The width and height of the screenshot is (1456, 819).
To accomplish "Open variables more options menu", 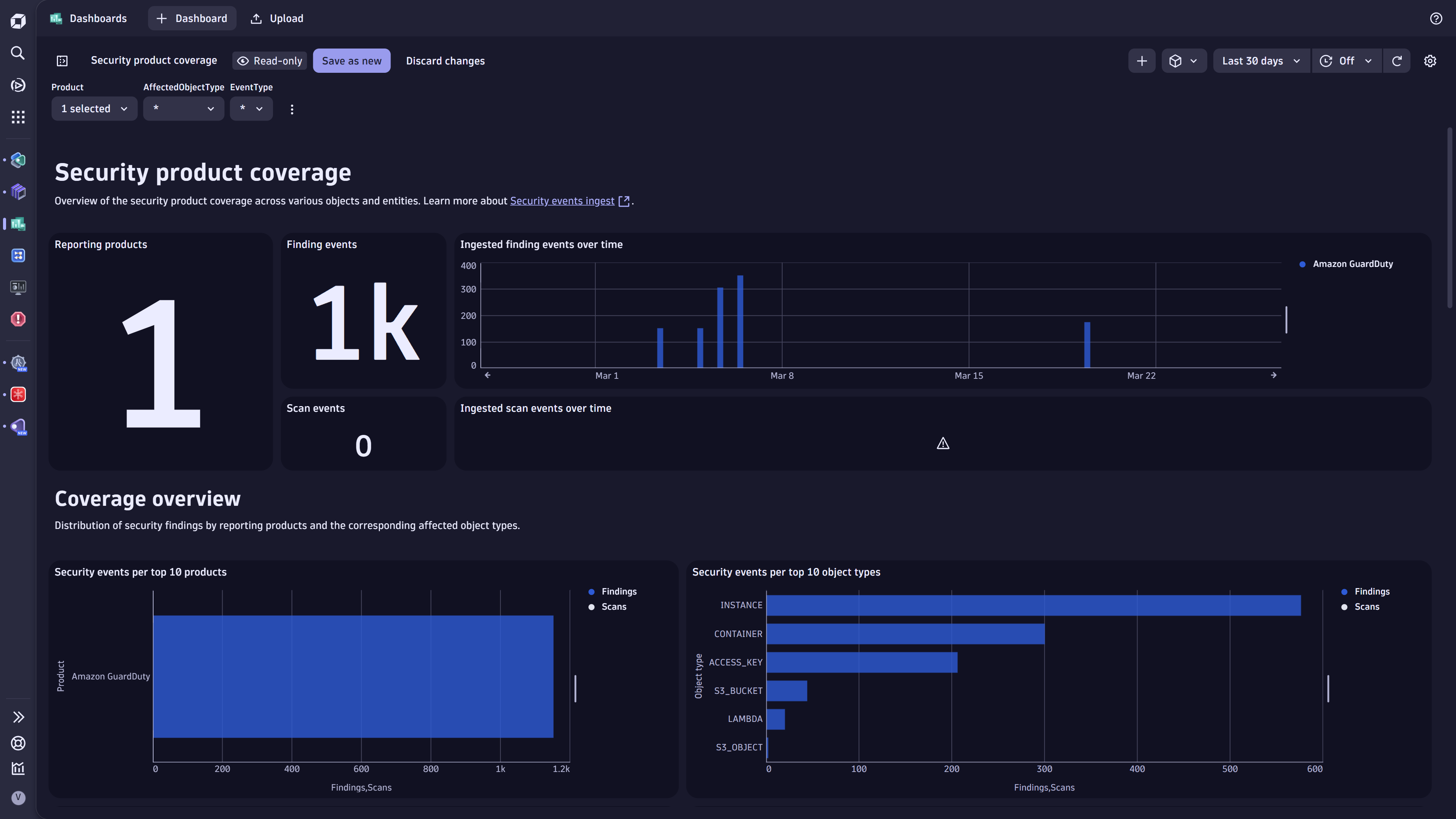I will (292, 109).
